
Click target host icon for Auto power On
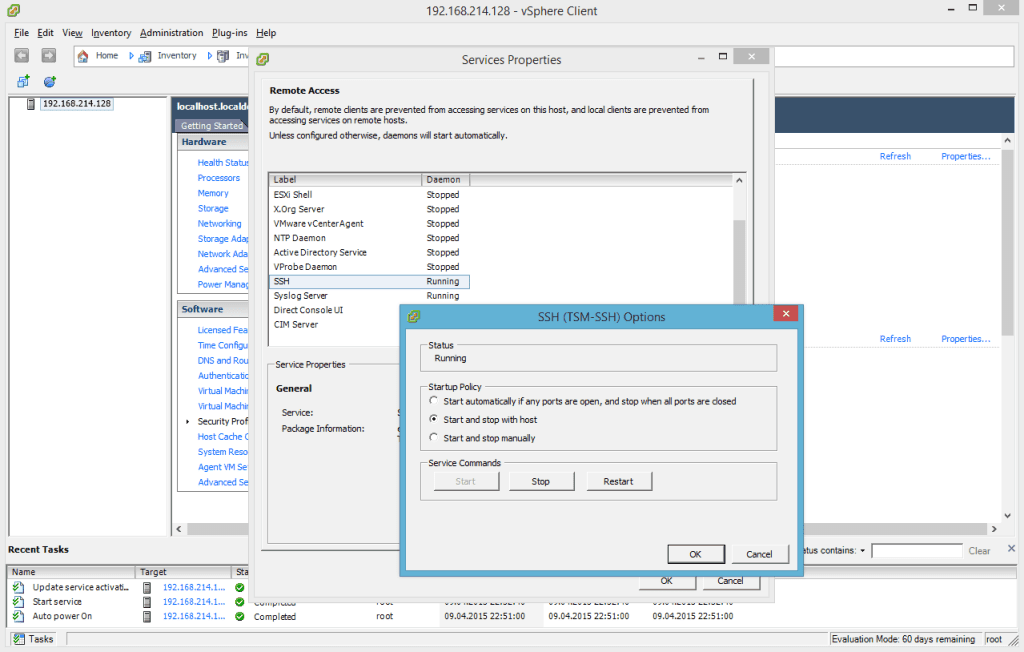(x=147, y=616)
